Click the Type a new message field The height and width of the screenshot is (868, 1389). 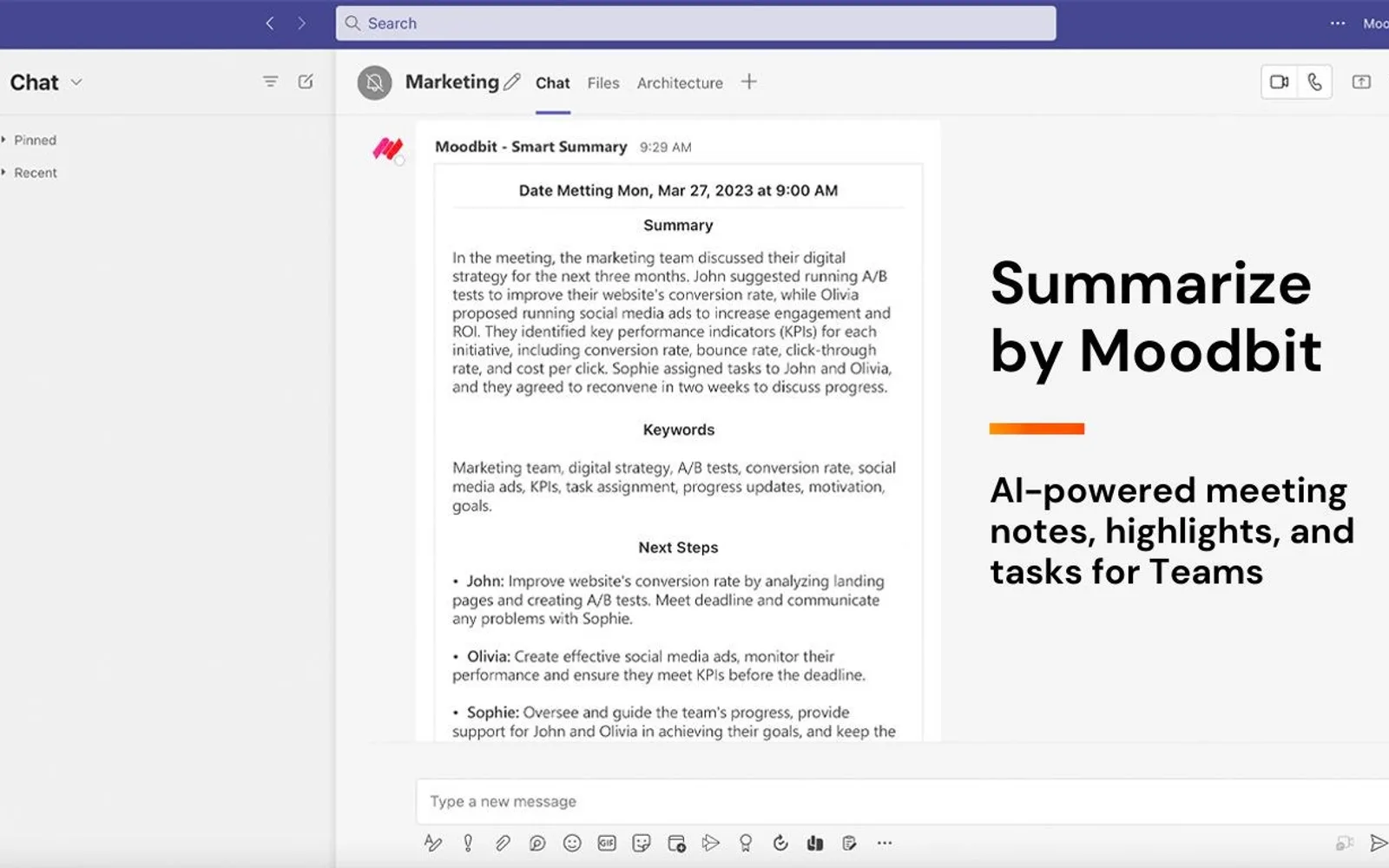click(903, 801)
